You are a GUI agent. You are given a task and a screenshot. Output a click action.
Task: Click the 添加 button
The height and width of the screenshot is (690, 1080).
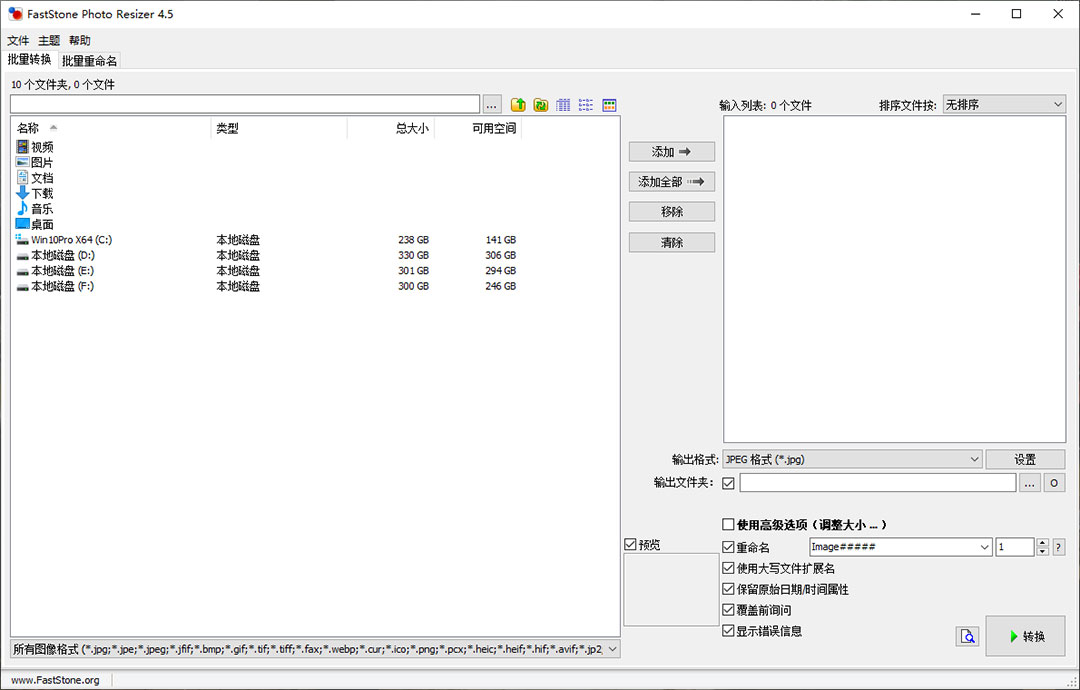click(x=672, y=151)
